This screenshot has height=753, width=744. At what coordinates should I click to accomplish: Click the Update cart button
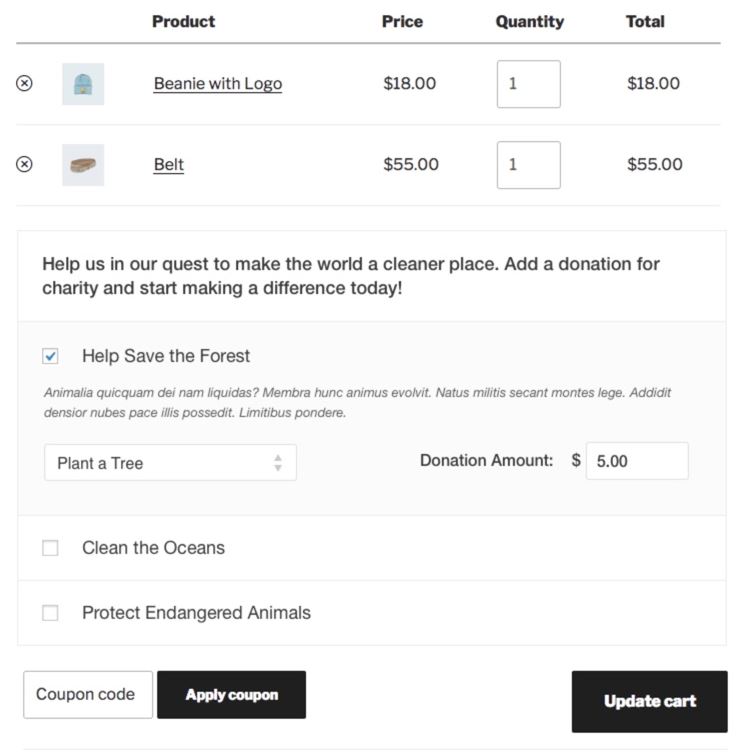pyautogui.click(x=650, y=702)
